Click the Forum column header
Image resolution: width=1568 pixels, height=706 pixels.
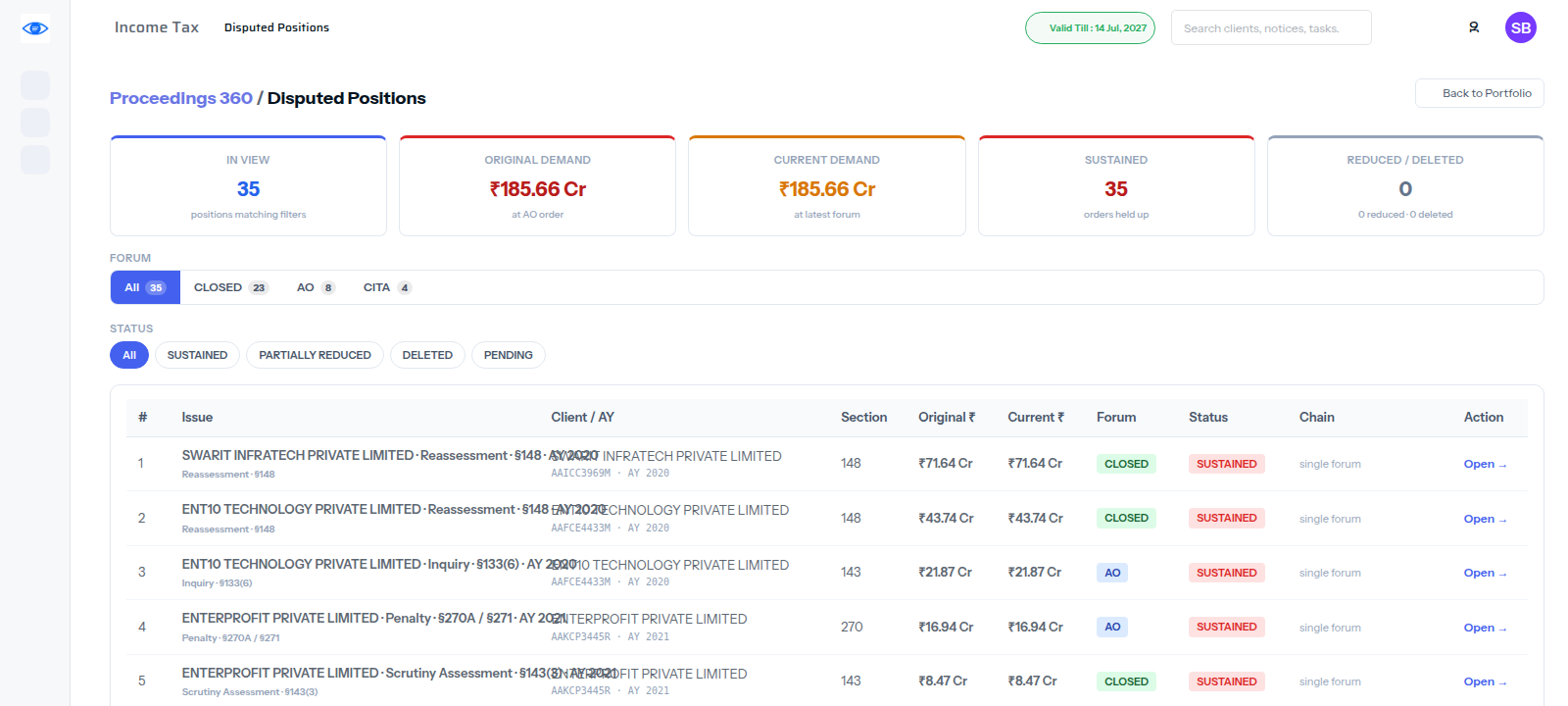[x=1116, y=417]
